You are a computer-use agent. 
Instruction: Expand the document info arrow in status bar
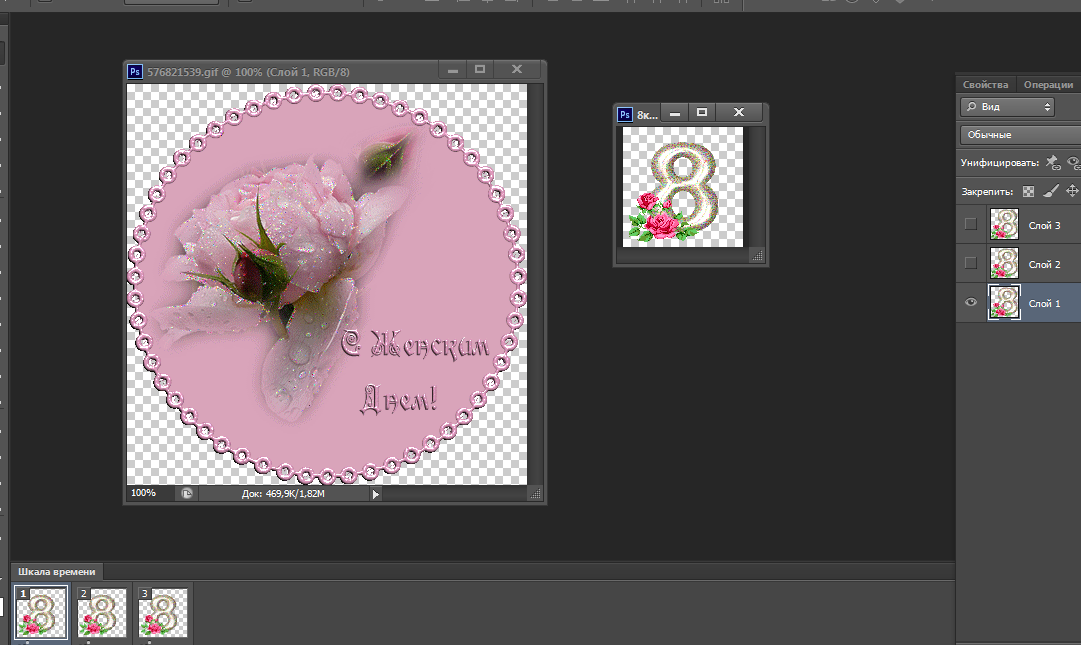376,494
